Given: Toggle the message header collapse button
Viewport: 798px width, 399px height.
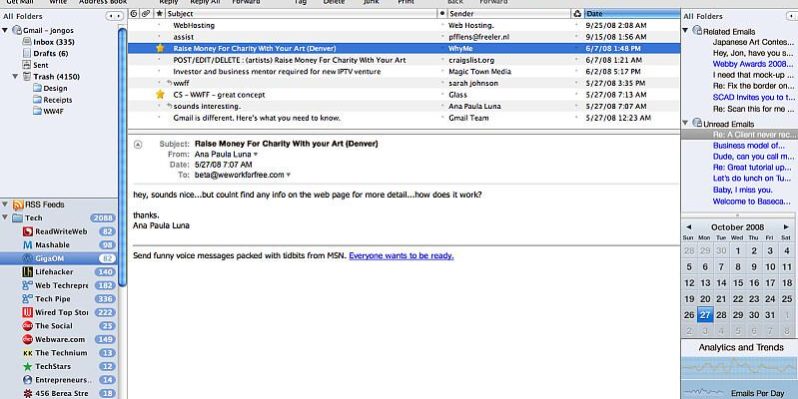Looking at the screenshot, I should pos(138,145).
